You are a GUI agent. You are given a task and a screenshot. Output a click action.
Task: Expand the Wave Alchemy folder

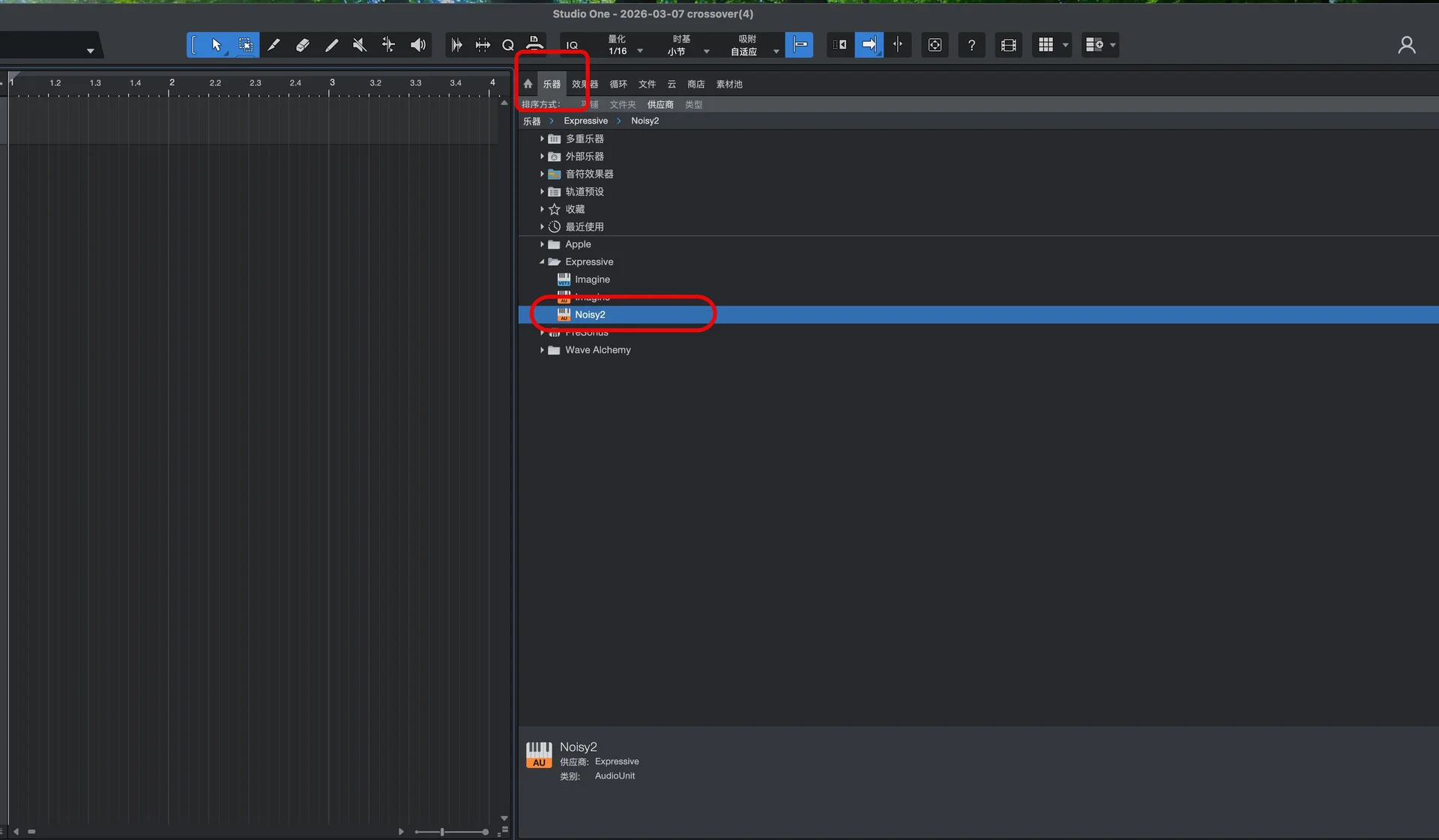[542, 350]
